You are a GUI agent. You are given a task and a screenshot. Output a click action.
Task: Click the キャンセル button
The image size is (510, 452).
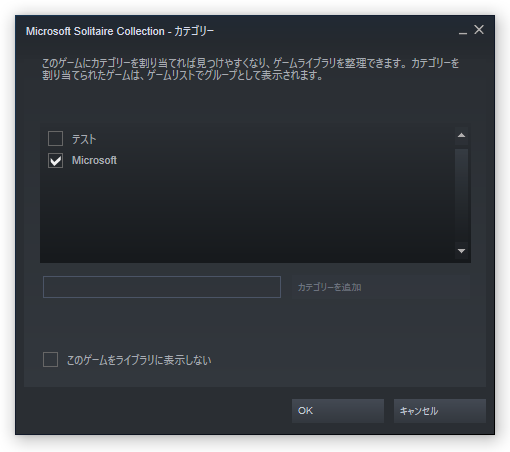click(x=440, y=411)
